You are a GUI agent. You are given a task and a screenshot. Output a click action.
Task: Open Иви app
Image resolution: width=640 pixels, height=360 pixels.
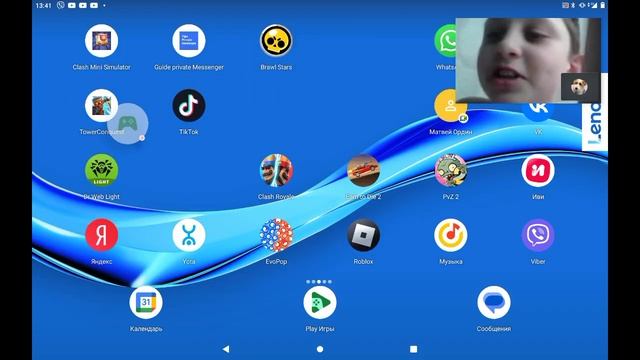tap(538, 170)
